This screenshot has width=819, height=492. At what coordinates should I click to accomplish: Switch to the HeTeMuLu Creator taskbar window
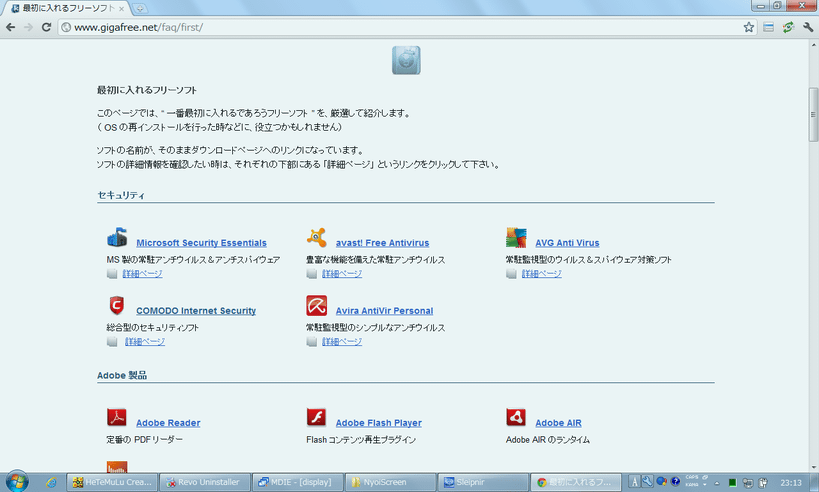coord(112,482)
